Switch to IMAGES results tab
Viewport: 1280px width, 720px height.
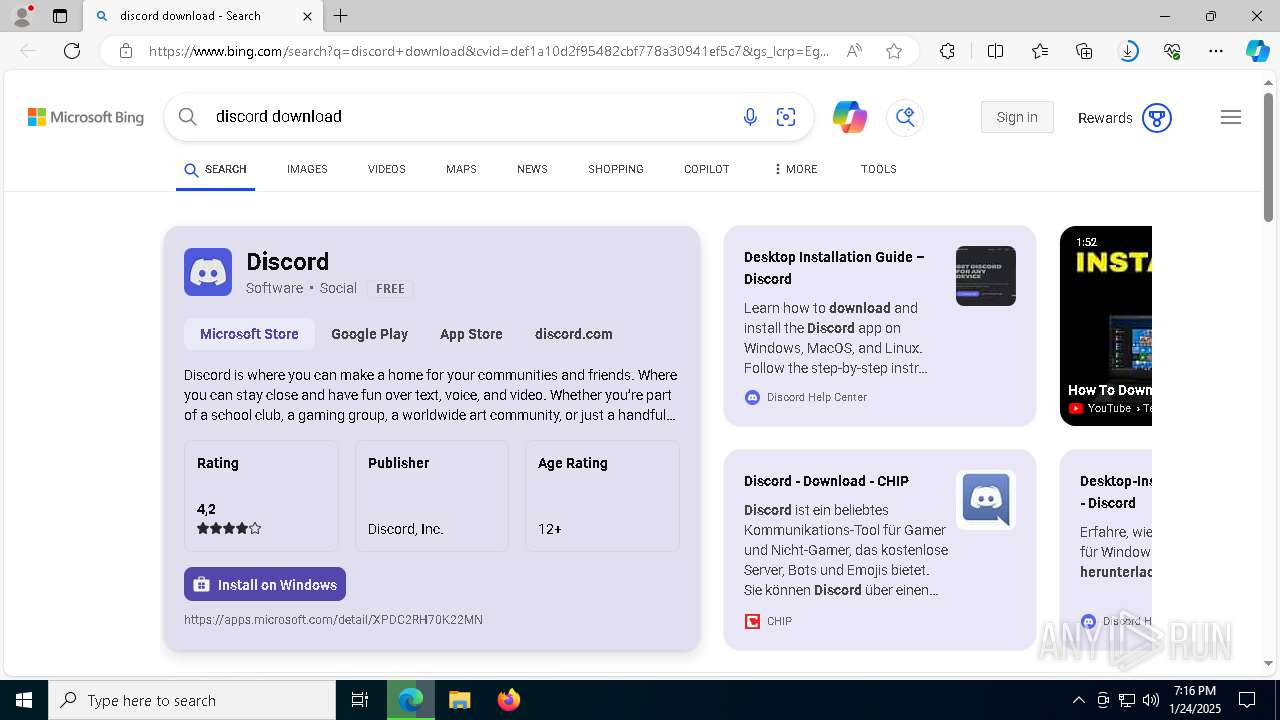tap(307, 169)
